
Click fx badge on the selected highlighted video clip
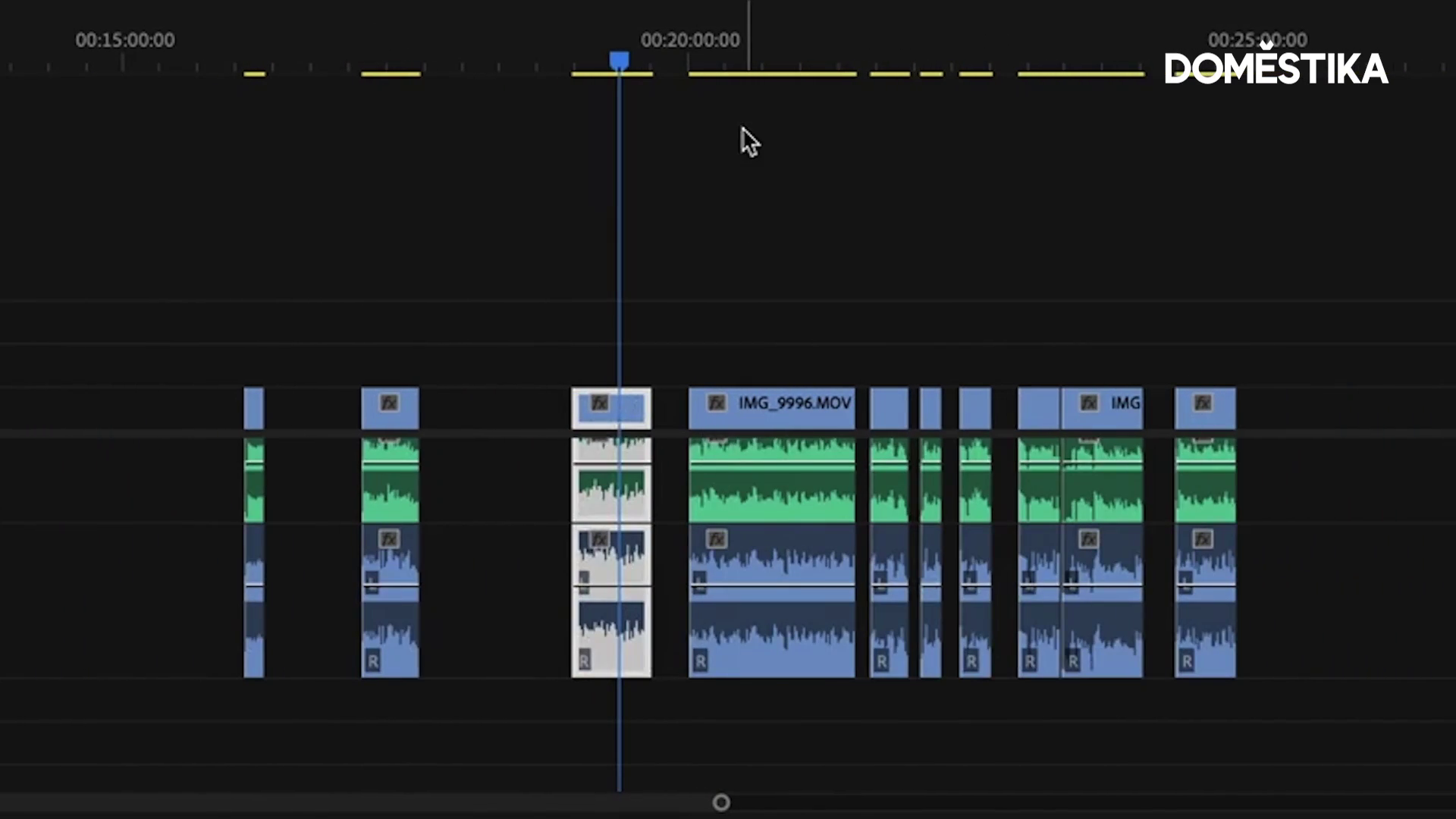coord(599,403)
